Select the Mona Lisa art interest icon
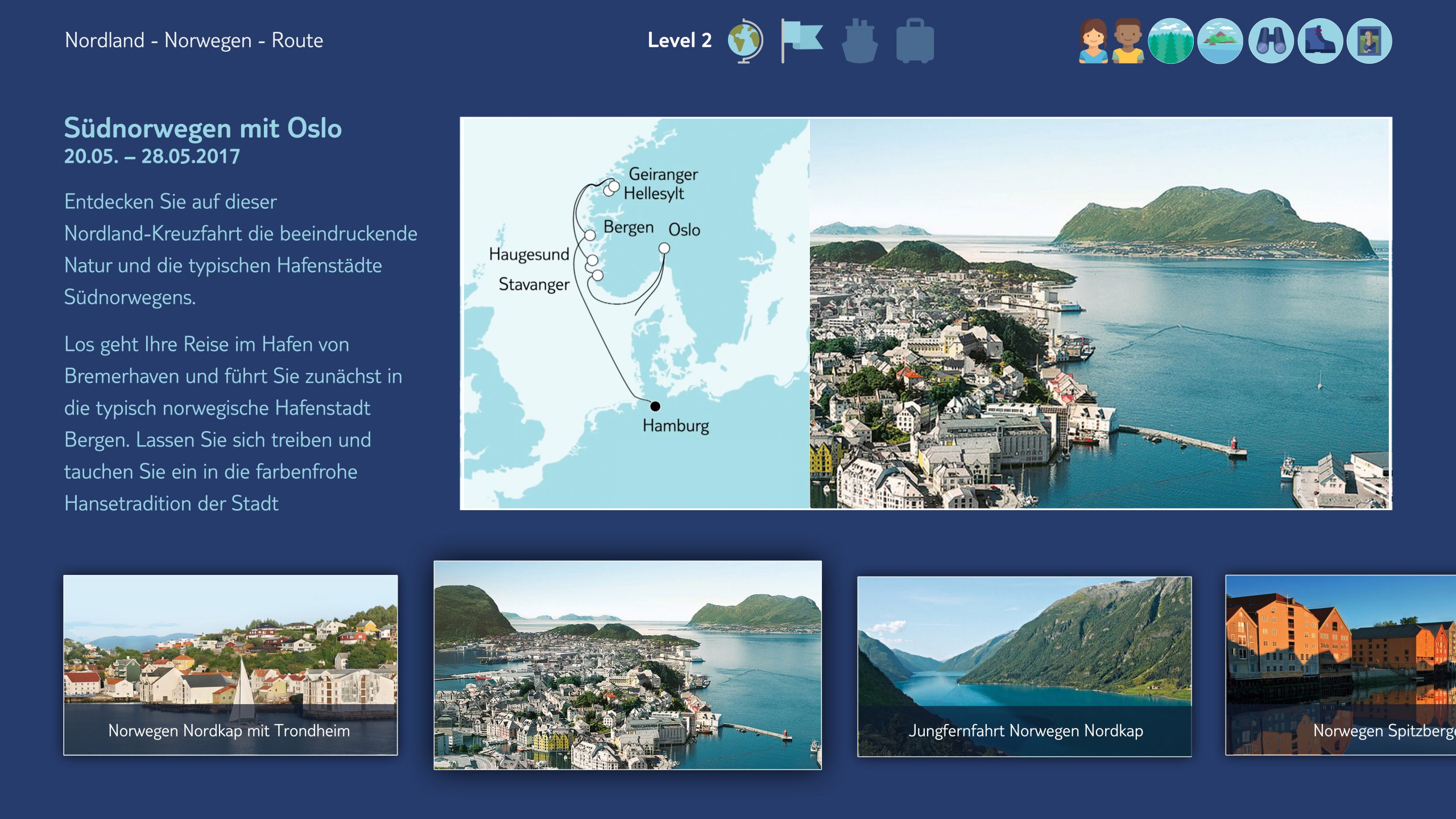The image size is (1456, 819). pos(1370,41)
